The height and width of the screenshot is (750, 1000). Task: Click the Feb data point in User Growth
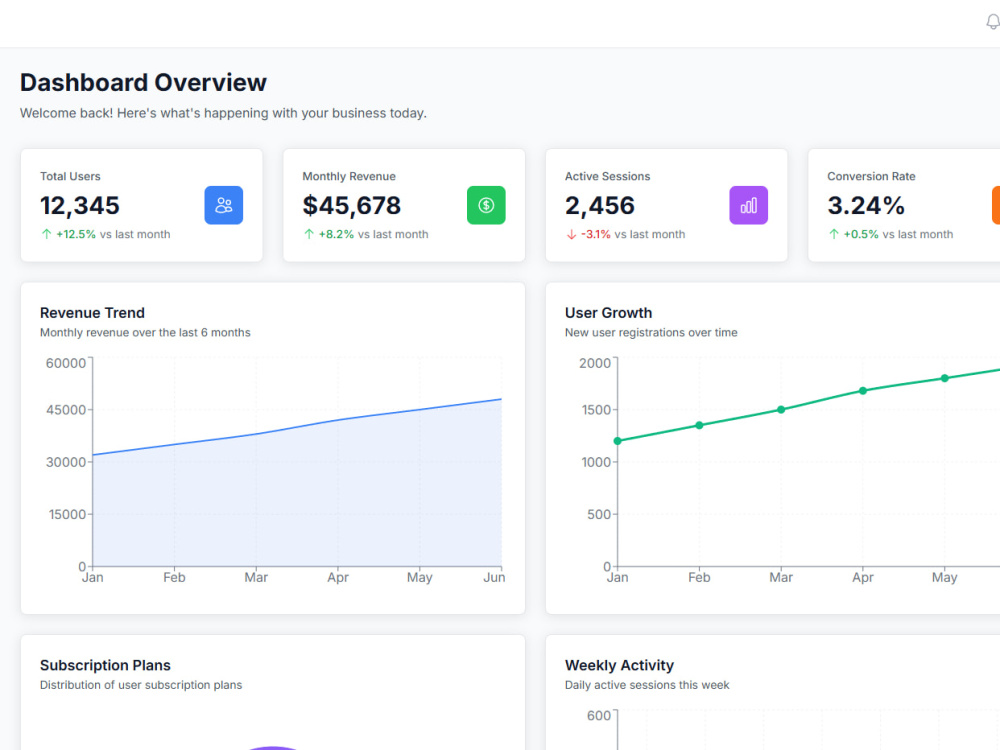pos(699,425)
